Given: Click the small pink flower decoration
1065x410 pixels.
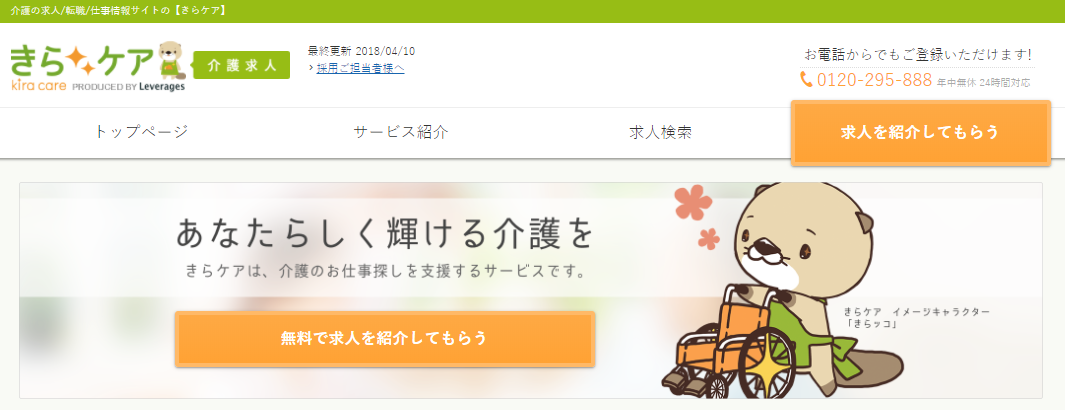Looking at the screenshot, I should pos(709,238).
